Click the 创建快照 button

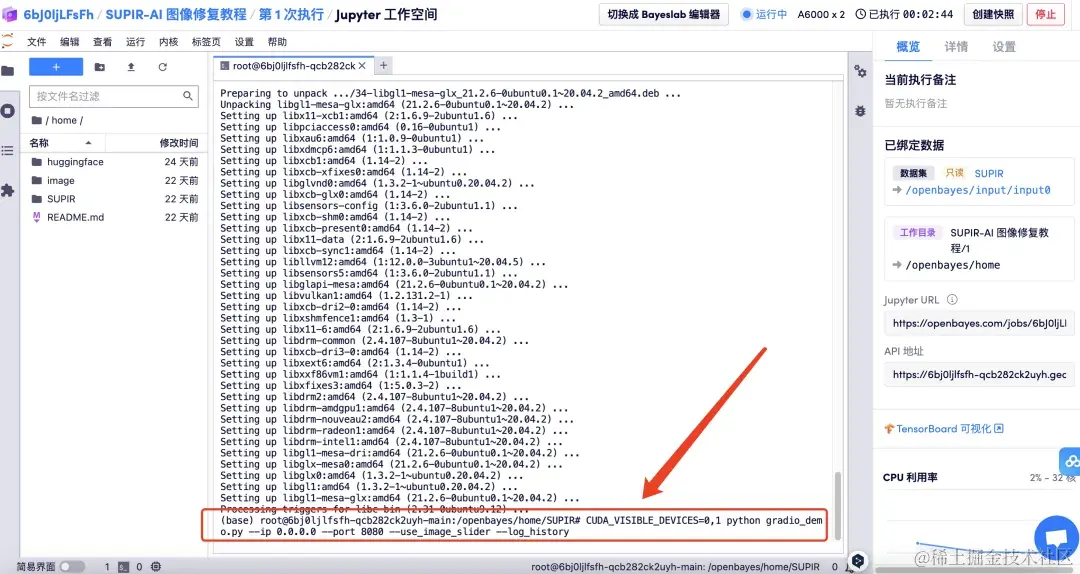993,14
